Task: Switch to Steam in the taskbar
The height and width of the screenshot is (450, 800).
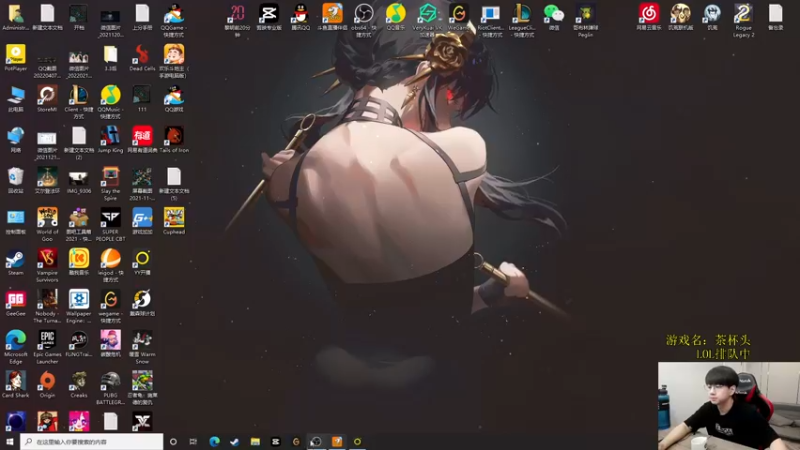Action: click(x=235, y=442)
